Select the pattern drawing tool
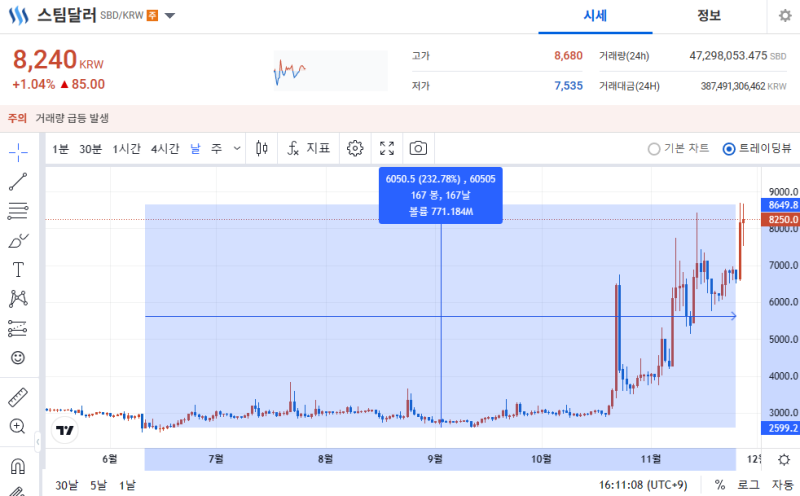 point(18,299)
